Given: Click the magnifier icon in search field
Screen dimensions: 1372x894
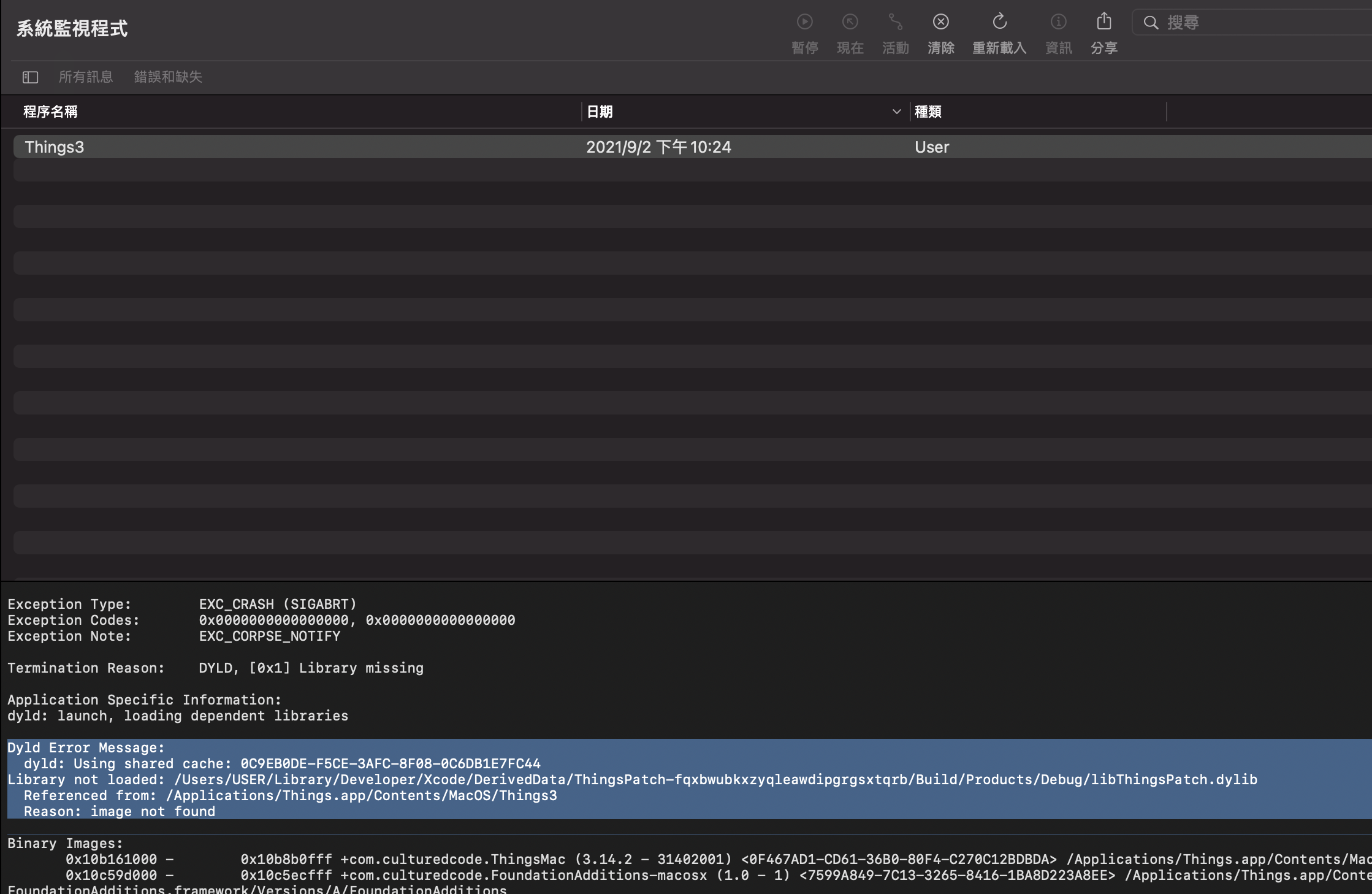Looking at the screenshot, I should click(x=1151, y=23).
